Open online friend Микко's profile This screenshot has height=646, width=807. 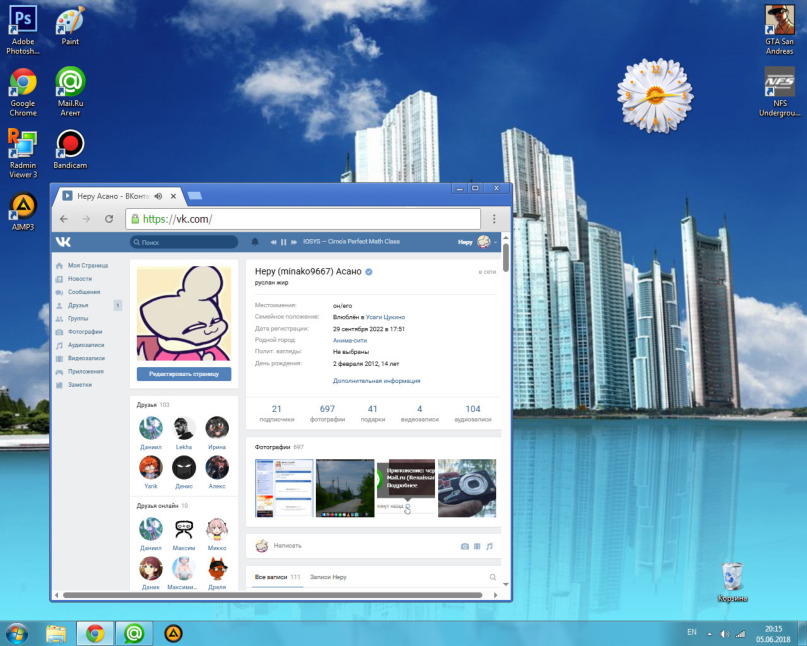pos(217,534)
